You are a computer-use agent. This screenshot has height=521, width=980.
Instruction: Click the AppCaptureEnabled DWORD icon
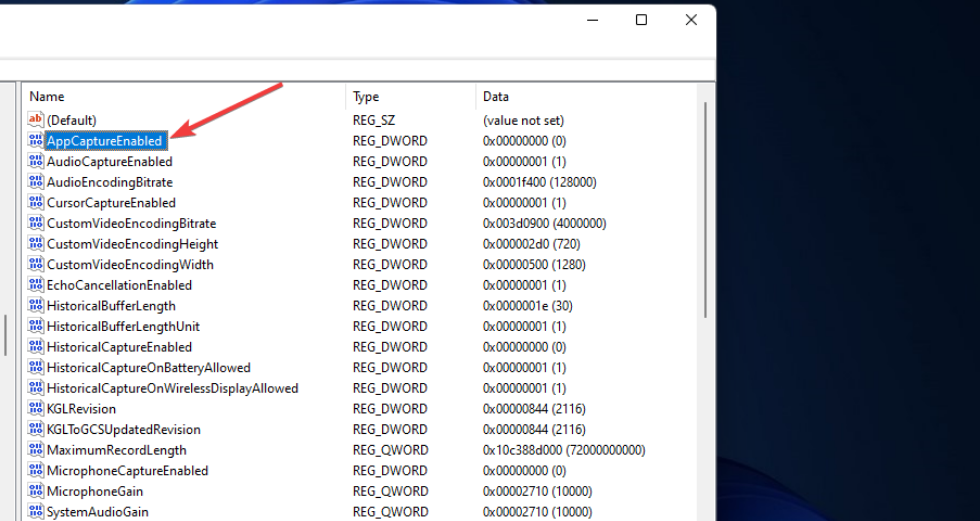point(36,141)
